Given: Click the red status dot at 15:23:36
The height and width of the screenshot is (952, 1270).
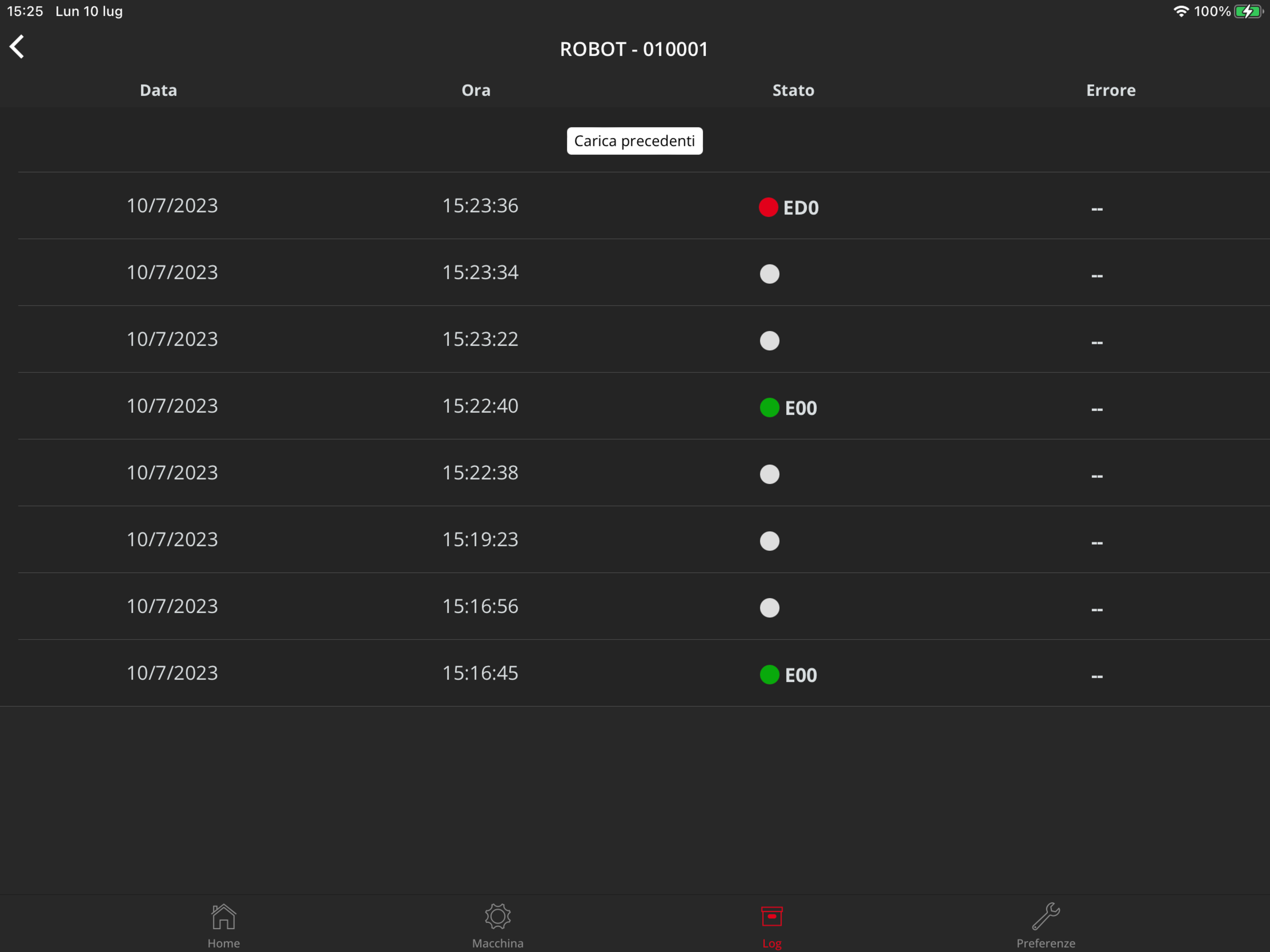Looking at the screenshot, I should (768, 207).
